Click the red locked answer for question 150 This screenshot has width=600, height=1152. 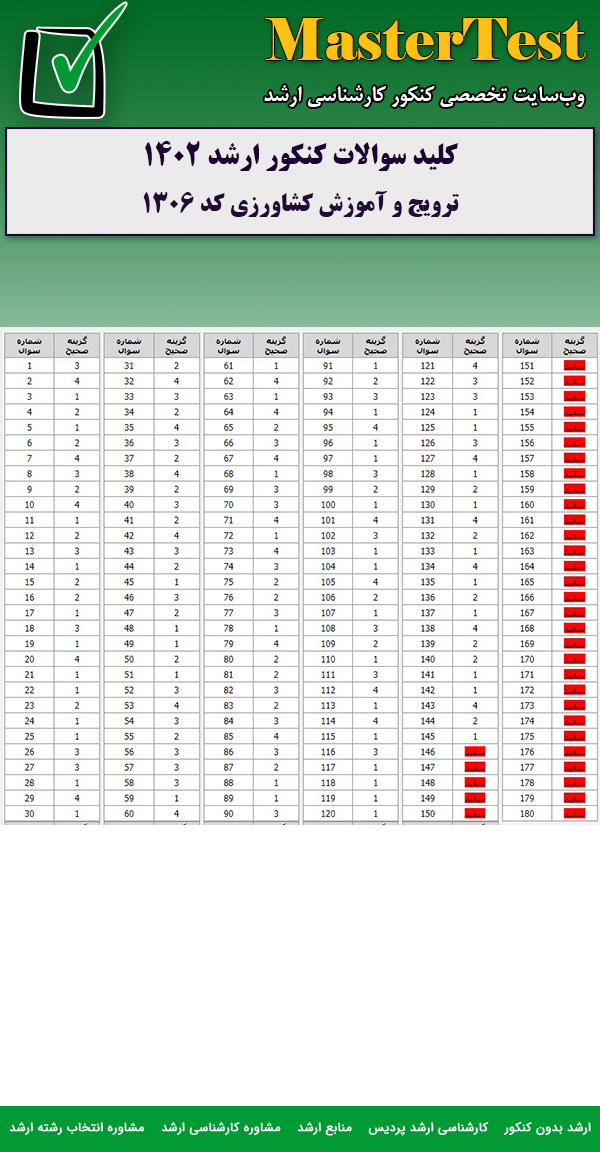(x=475, y=814)
